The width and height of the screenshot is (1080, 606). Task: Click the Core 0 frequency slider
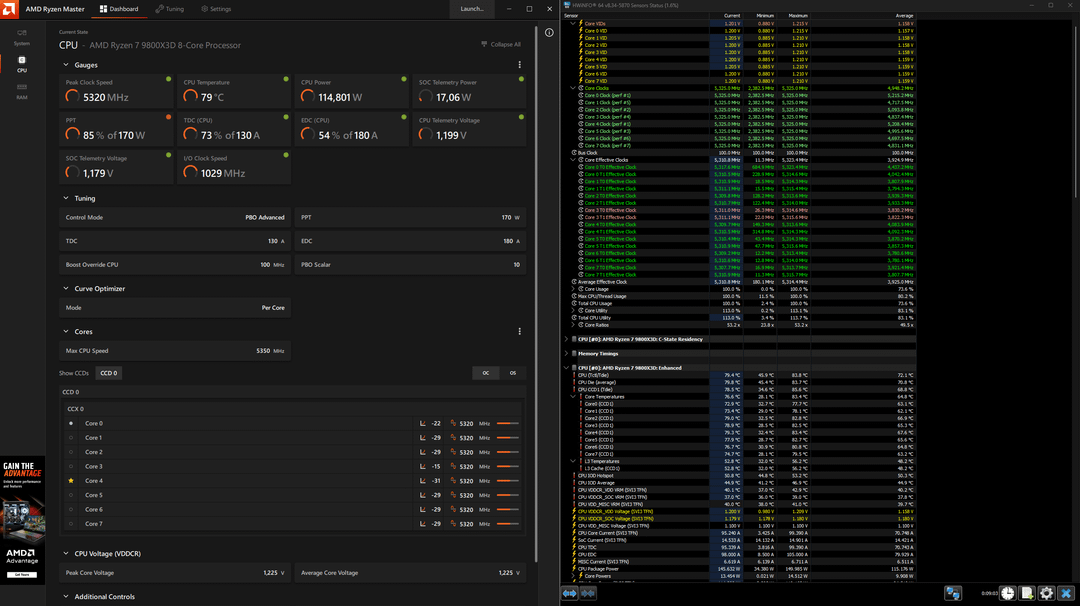(x=508, y=423)
